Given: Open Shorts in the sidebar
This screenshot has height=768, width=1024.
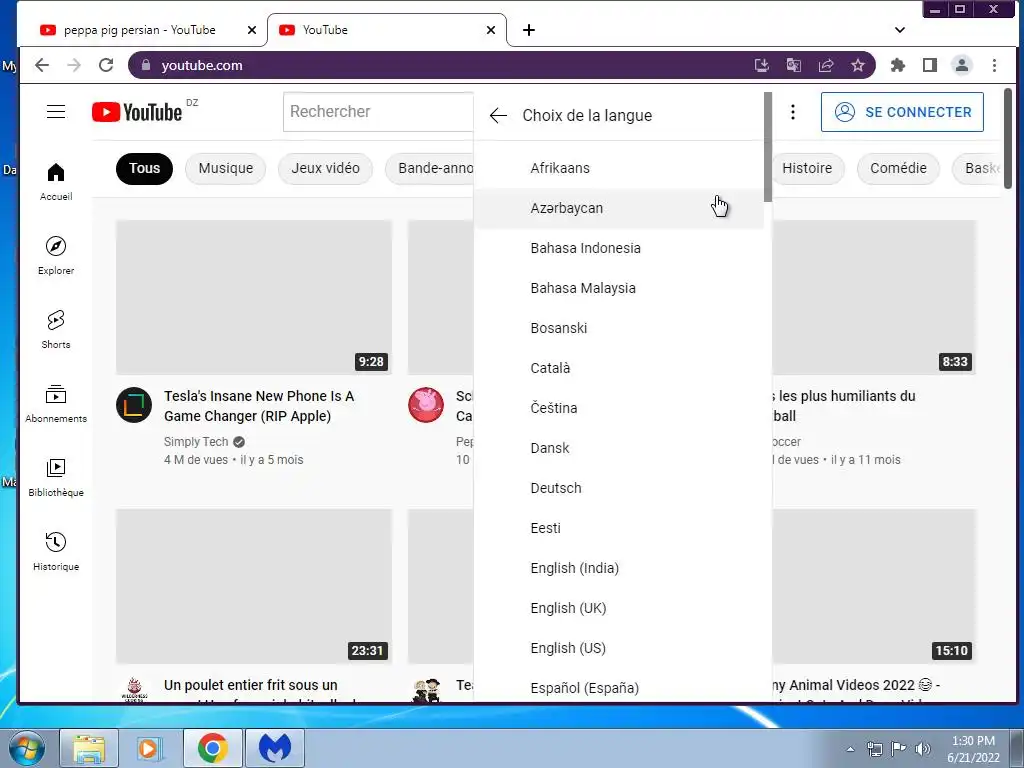Looking at the screenshot, I should coord(56,330).
